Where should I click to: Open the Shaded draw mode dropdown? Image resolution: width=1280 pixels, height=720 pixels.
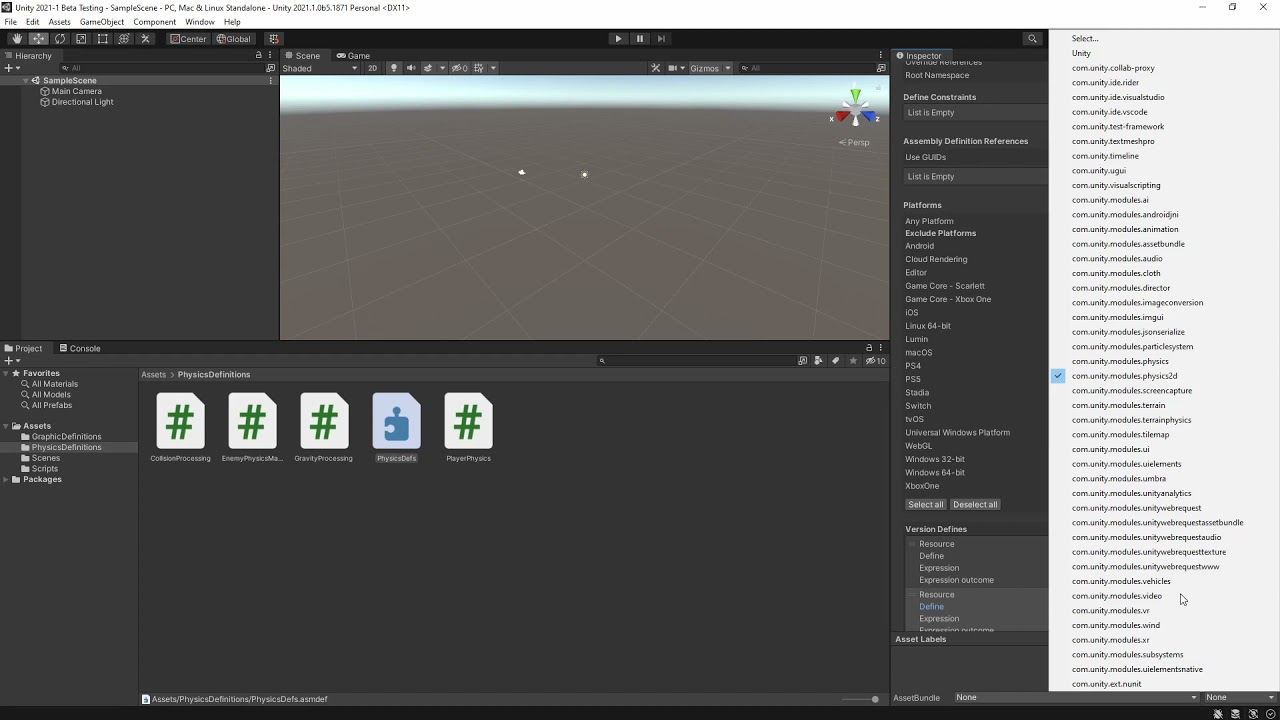[319, 68]
